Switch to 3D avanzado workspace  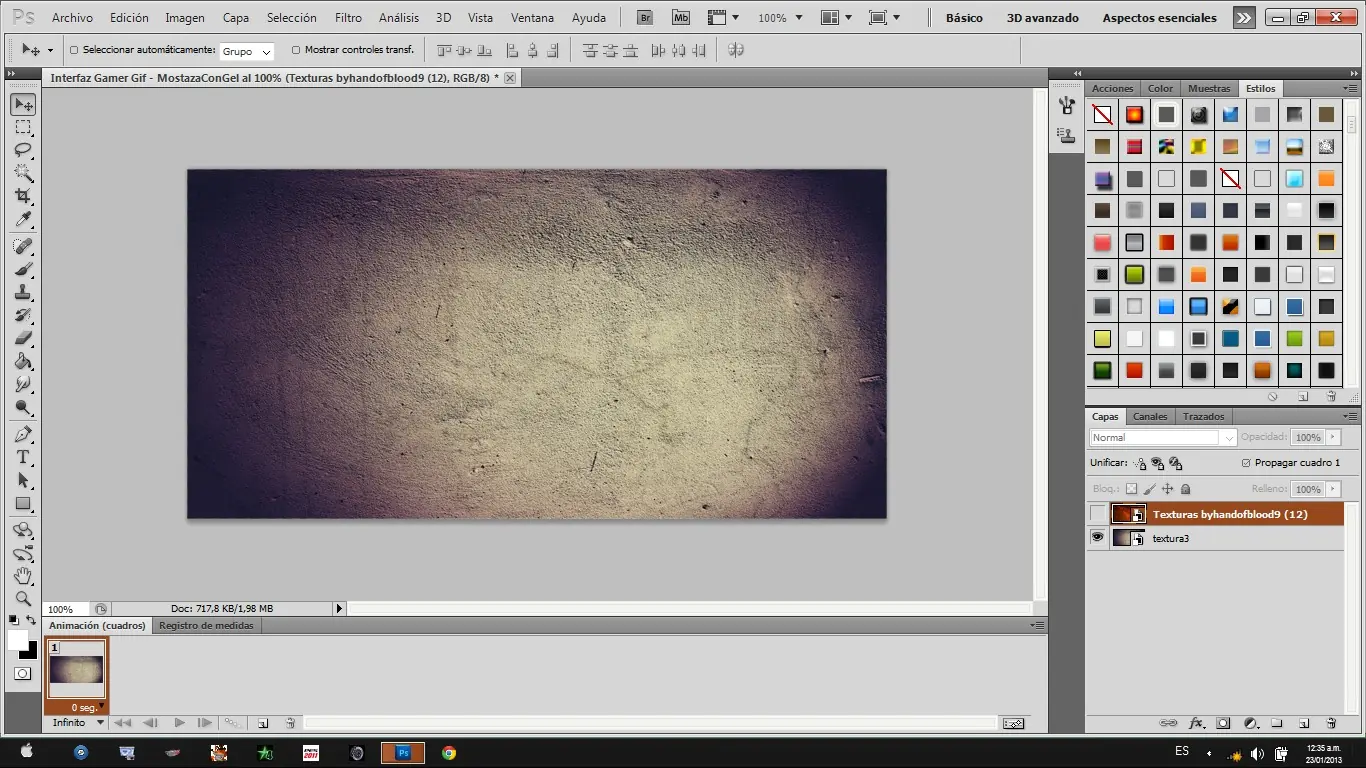pos(1042,18)
